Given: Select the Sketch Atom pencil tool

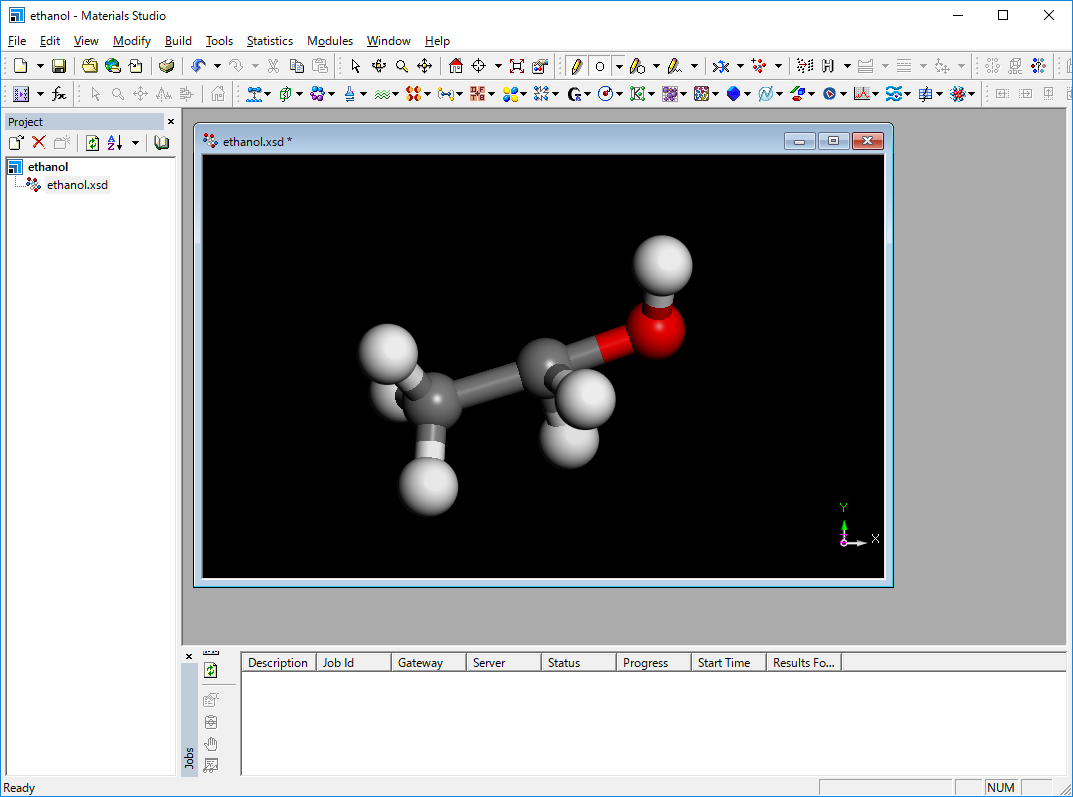Looking at the screenshot, I should [576, 66].
